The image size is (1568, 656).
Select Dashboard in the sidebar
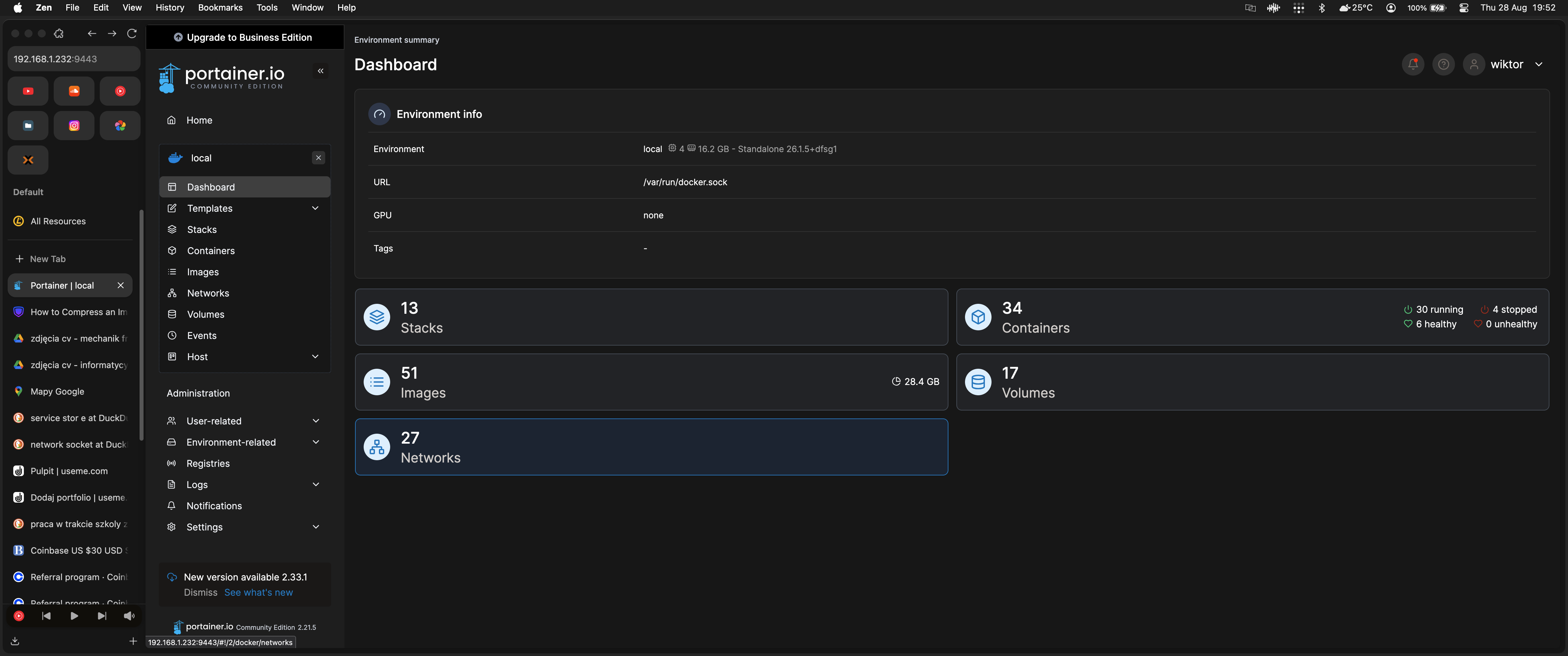click(245, 188)
